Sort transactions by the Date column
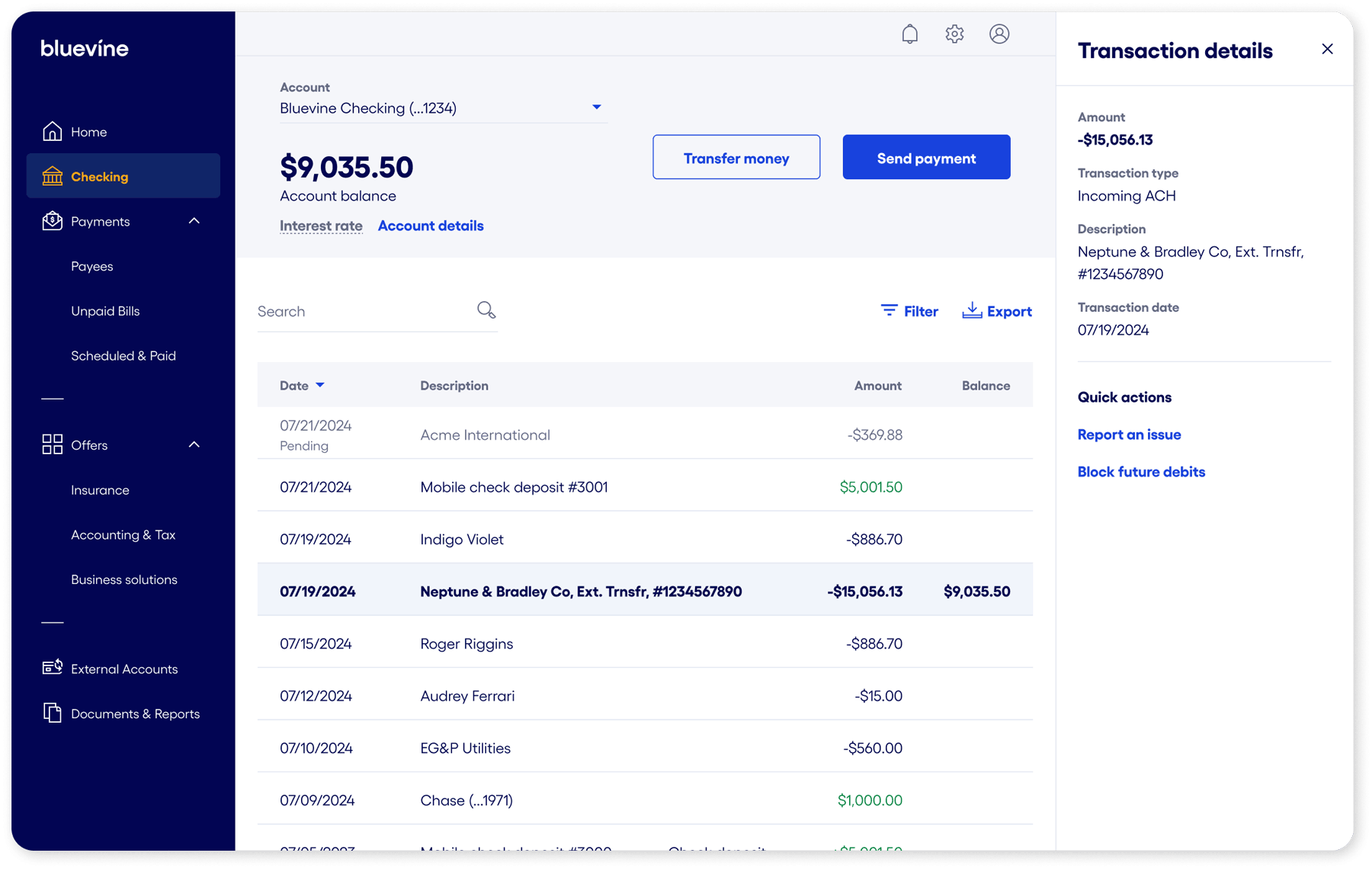 click(302, 386)
